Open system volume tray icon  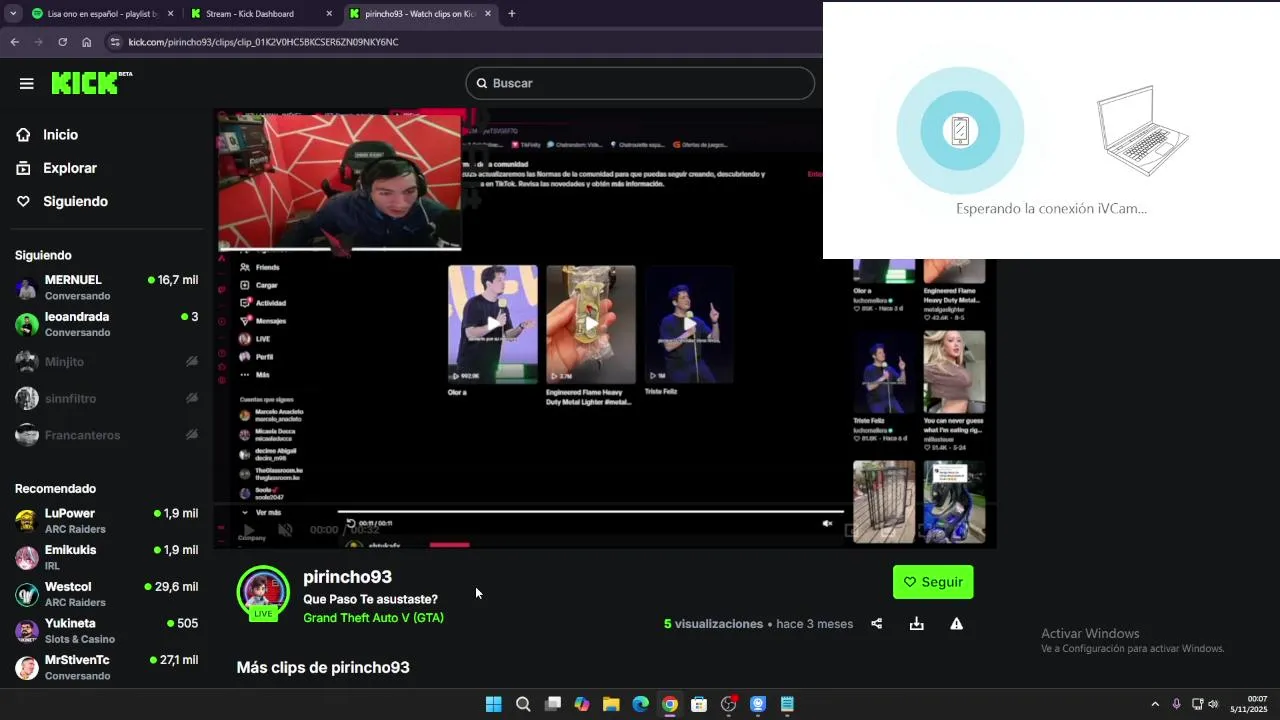pos(1213,704)
